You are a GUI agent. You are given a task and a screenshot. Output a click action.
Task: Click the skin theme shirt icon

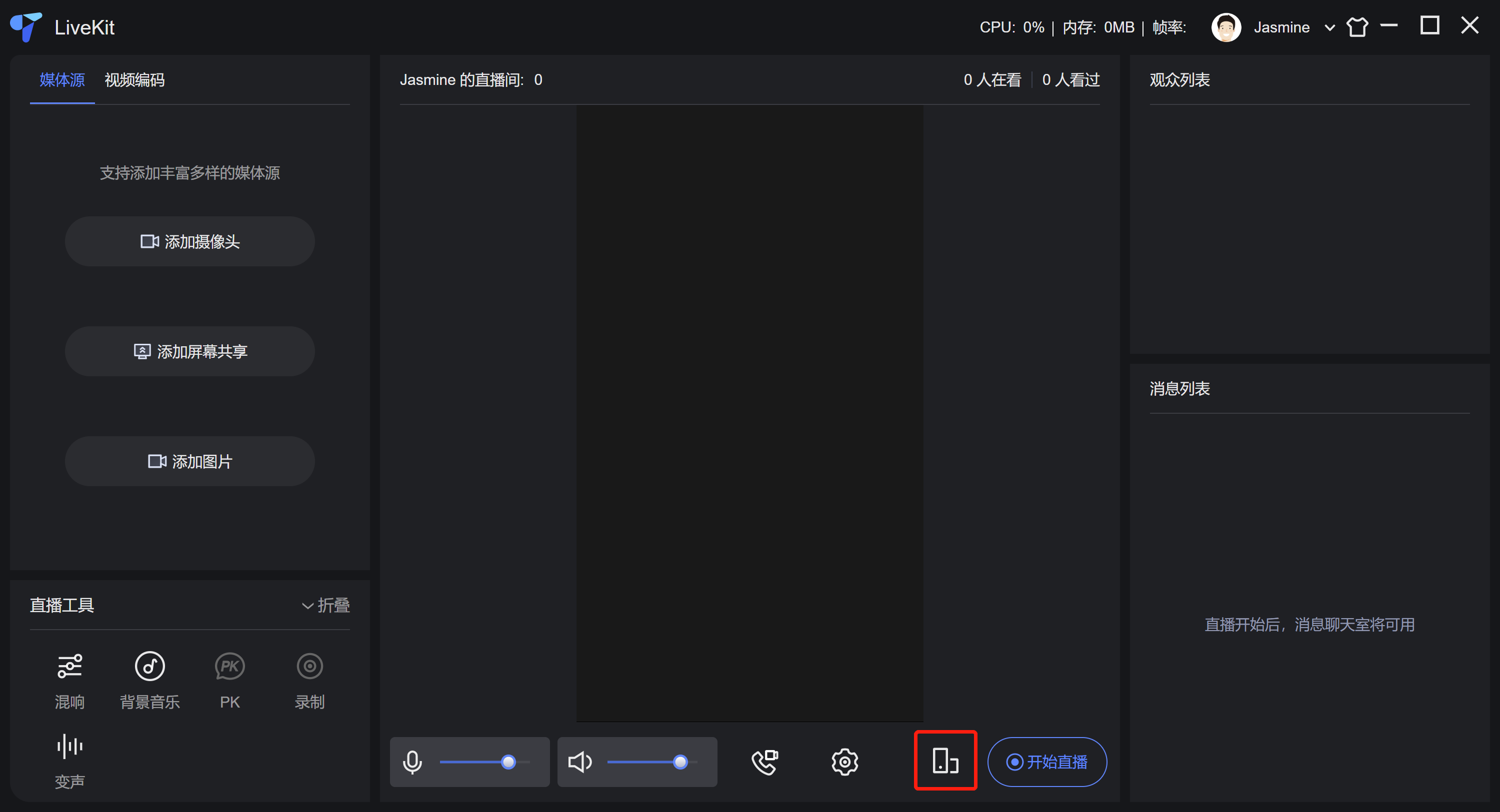(1357, 27)
